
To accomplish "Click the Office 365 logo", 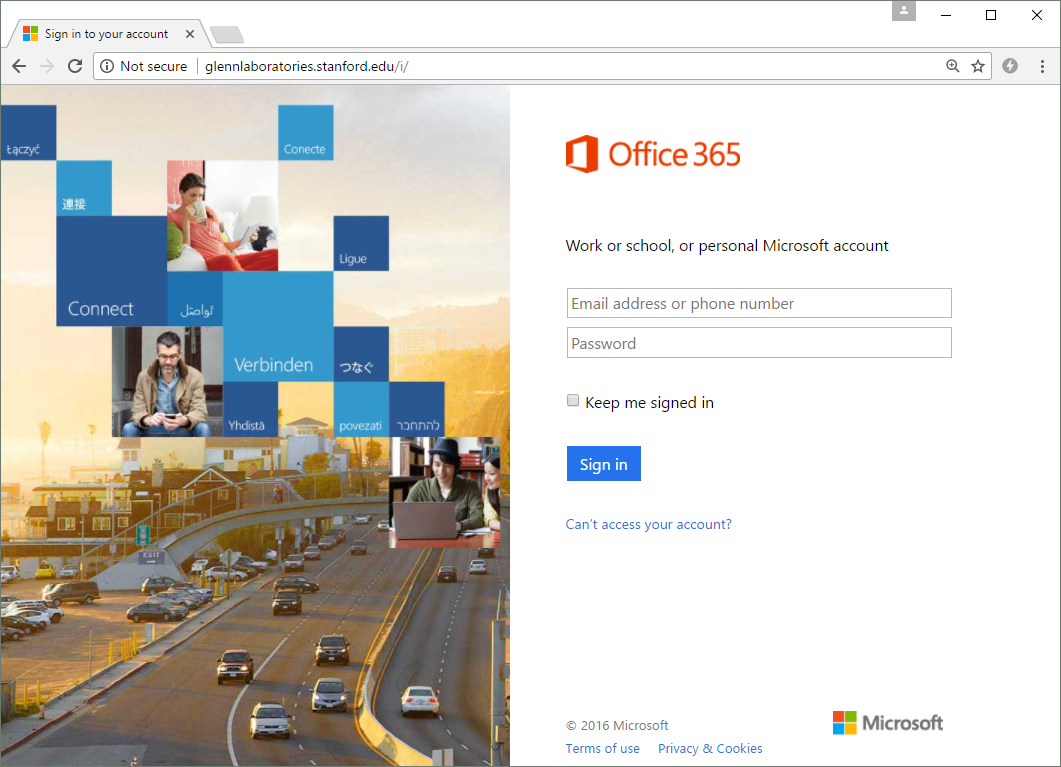I will pyautogui.click(x=653, y=154).
